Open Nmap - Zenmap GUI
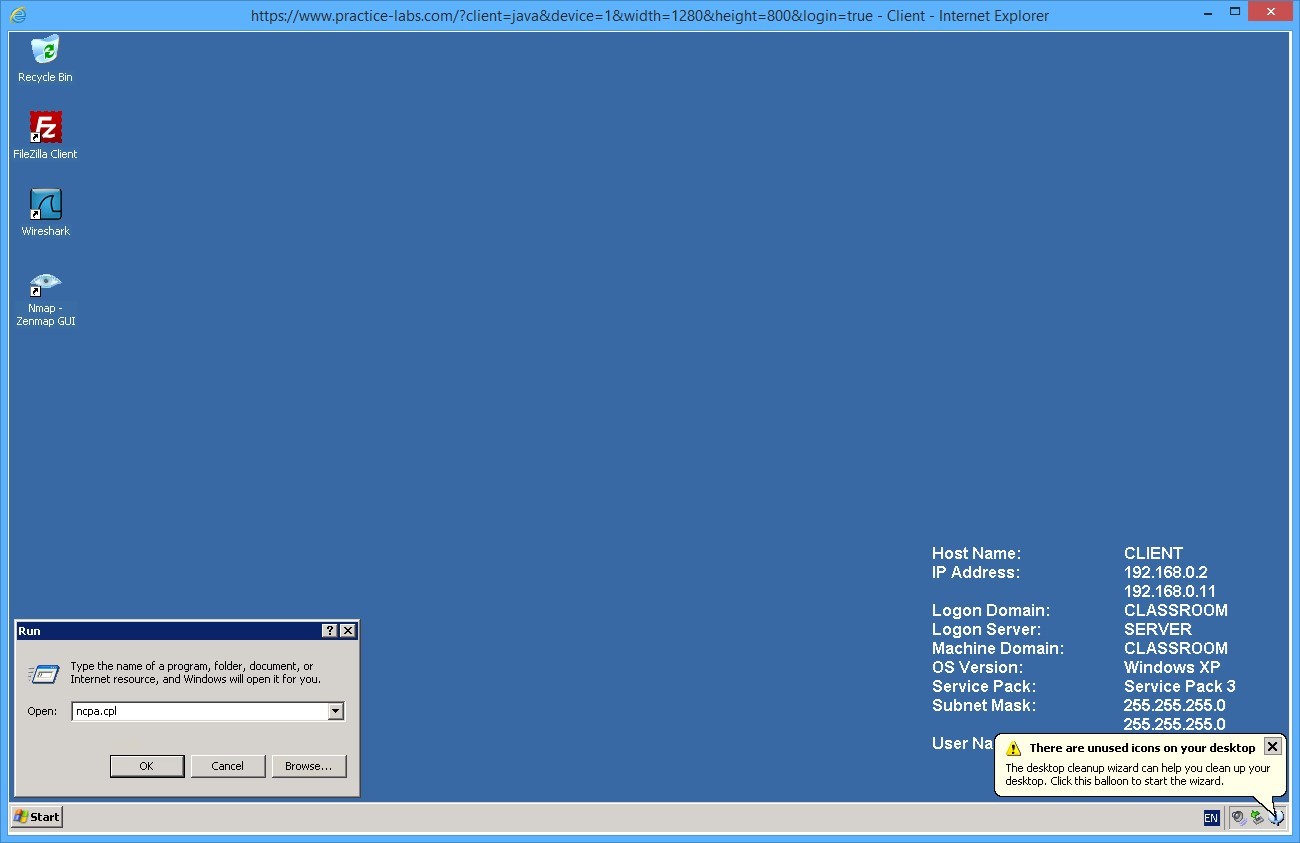 click(45, 283)
